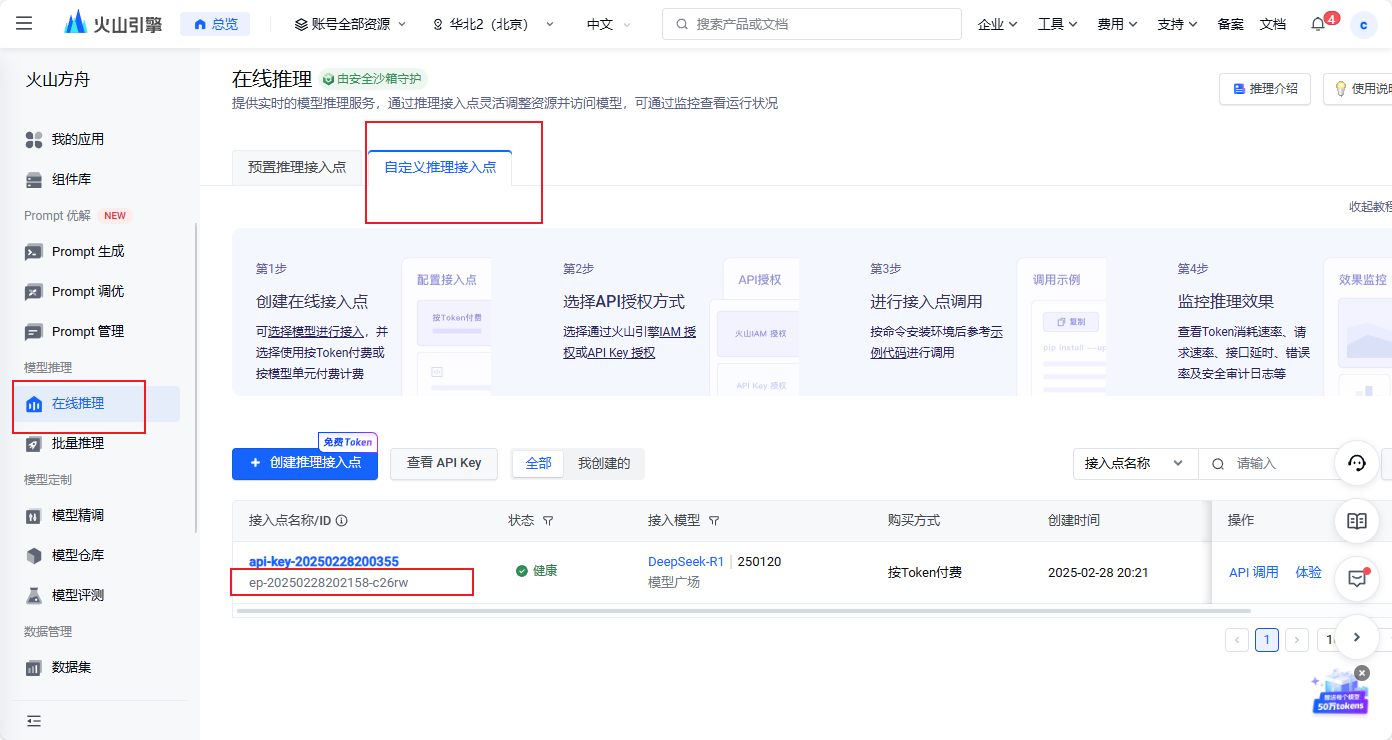The width and height of the screenshot is (1392, 740).
Task: Click info icon next to 接入点名称/ID
Action: pos(342,521)
